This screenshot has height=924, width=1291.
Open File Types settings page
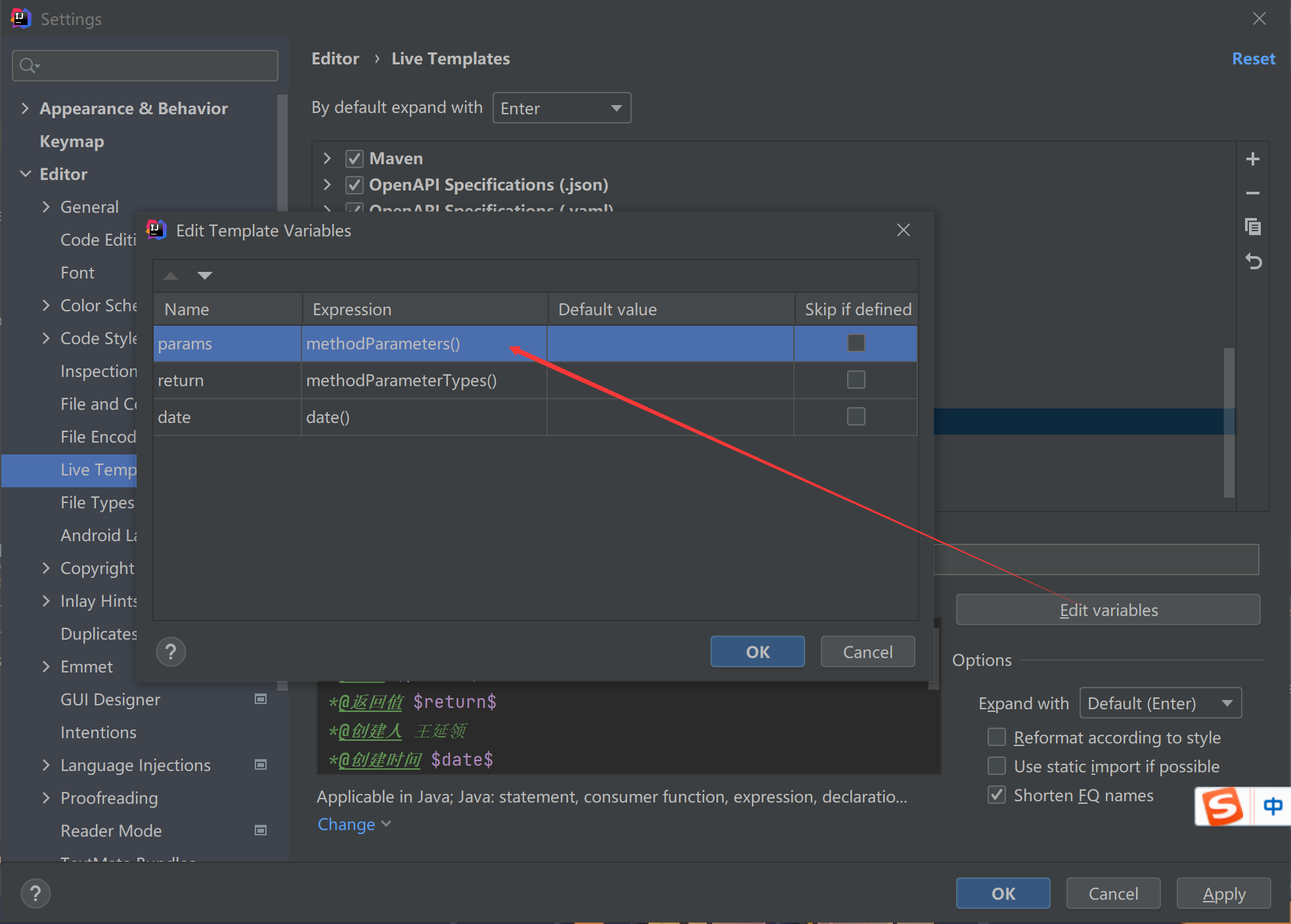pos(97,502)
